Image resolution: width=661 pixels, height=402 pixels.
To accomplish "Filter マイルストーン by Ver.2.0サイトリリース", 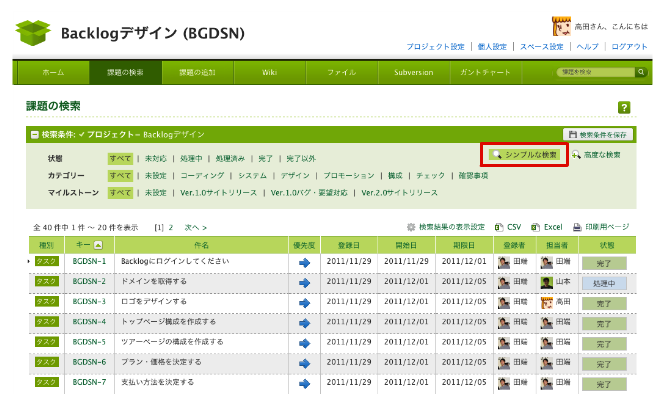I will [399, 193].
